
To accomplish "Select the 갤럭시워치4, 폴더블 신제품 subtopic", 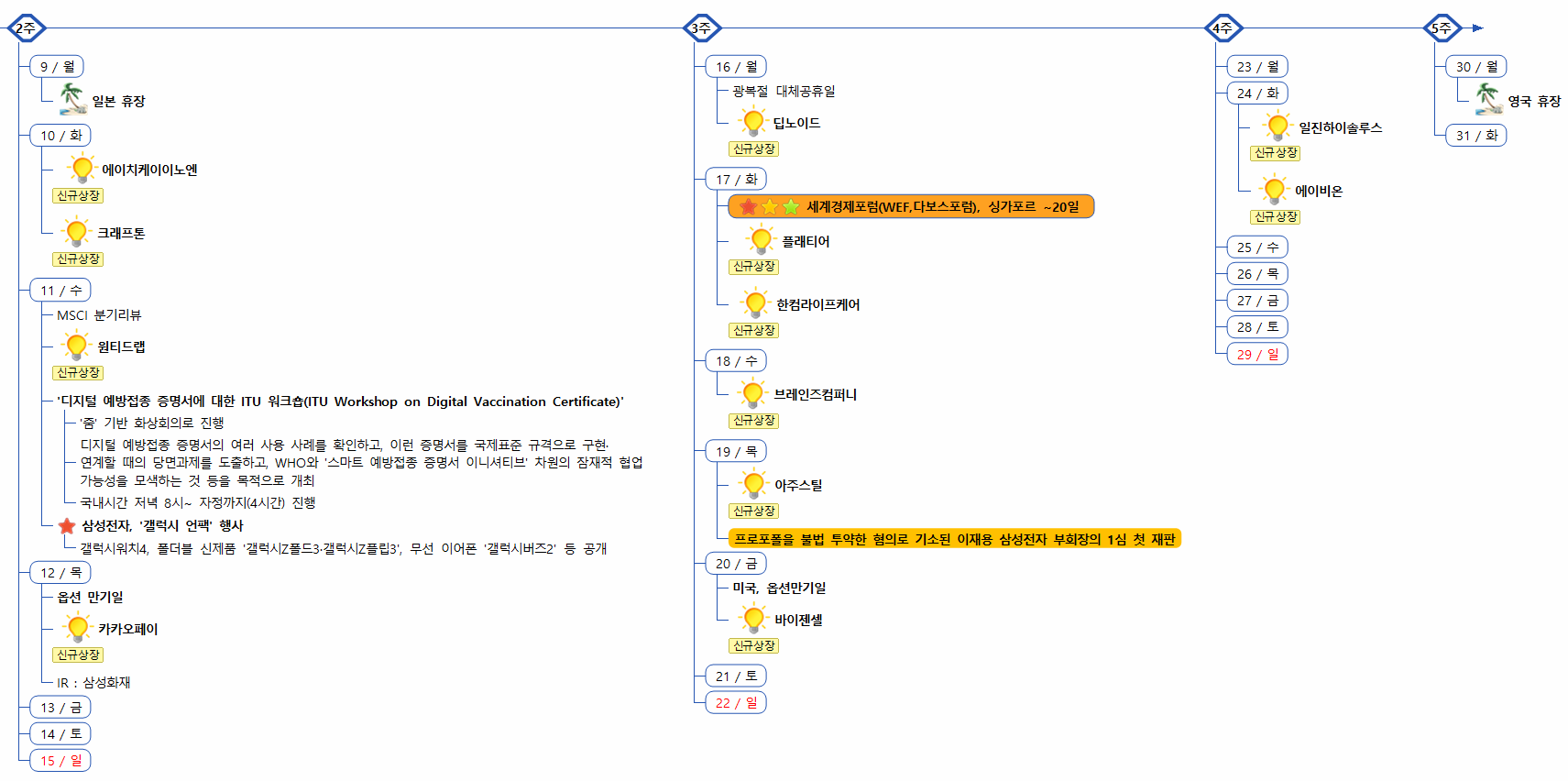I will [x=344, y=548].
